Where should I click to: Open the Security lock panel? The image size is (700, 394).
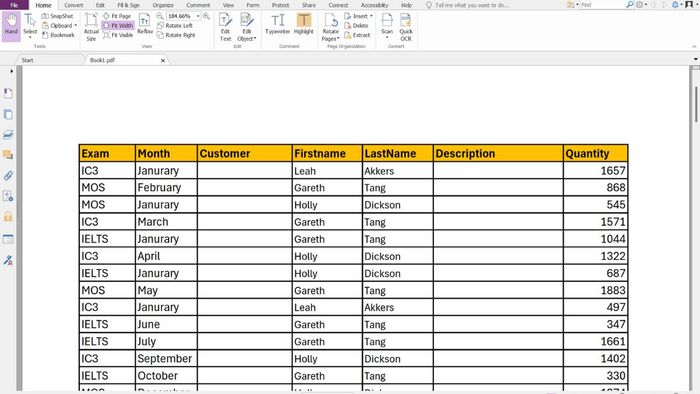point(8,217)
